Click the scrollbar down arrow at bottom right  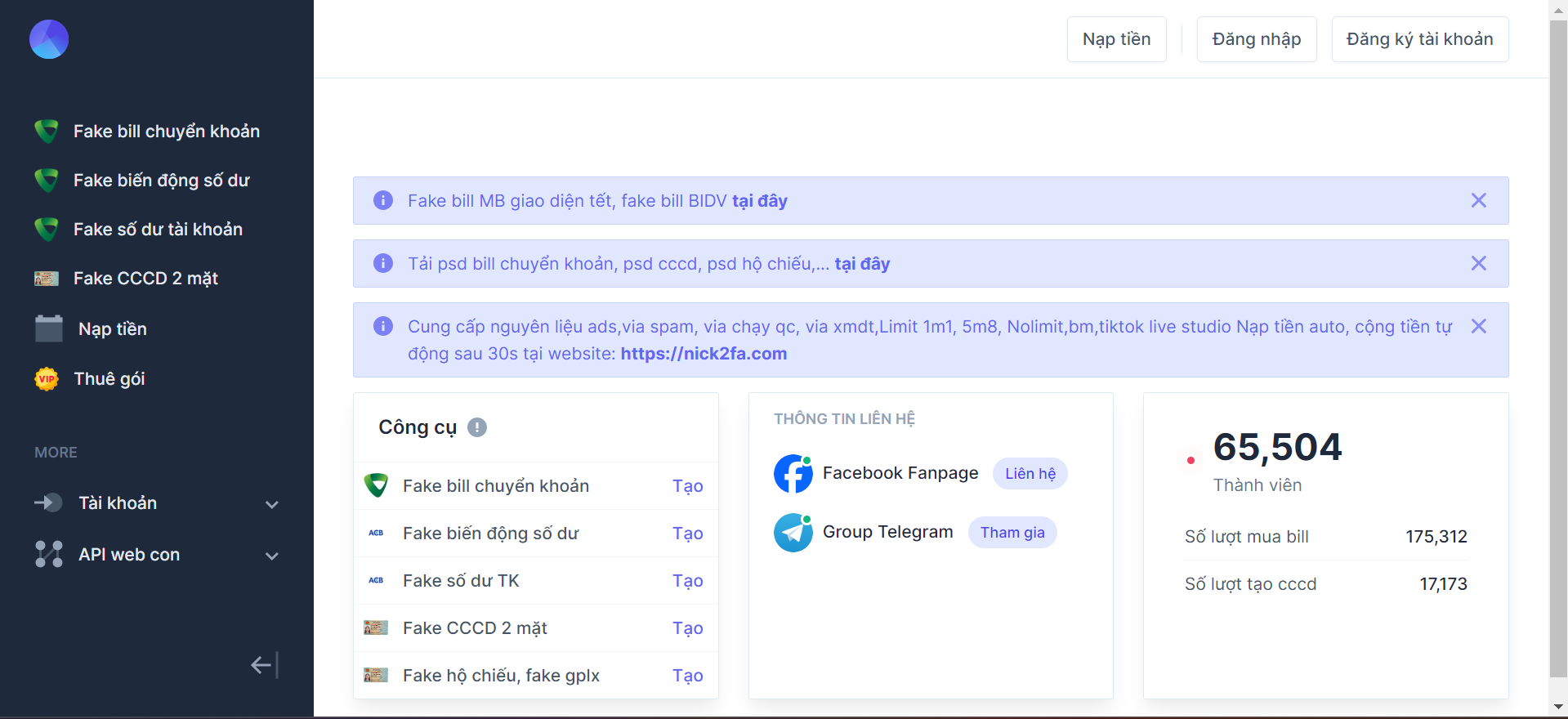1559,707
